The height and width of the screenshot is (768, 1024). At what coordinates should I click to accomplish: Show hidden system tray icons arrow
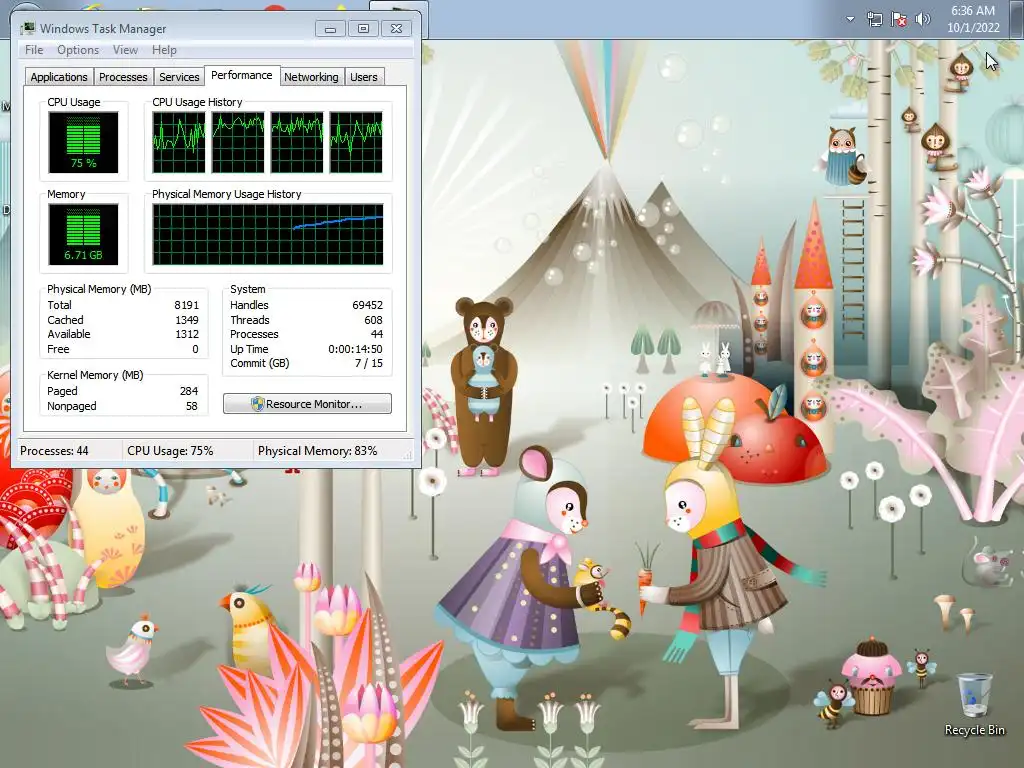tap(850, 19)
